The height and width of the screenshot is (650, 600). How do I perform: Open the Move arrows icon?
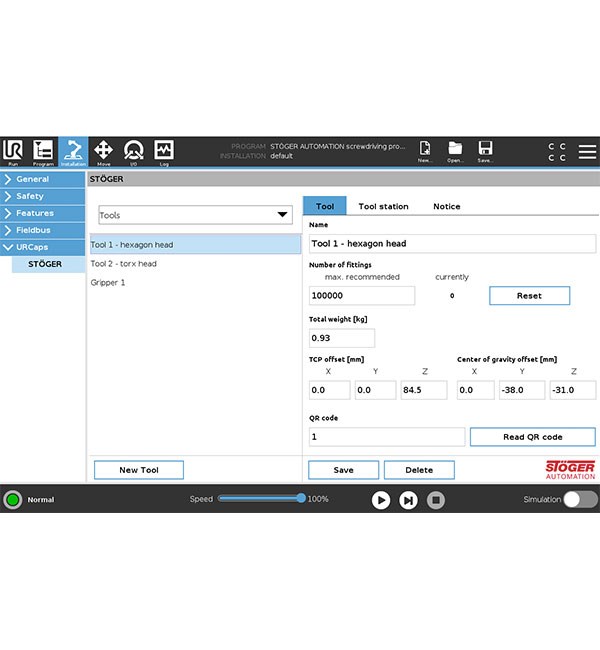click(103, 152)
